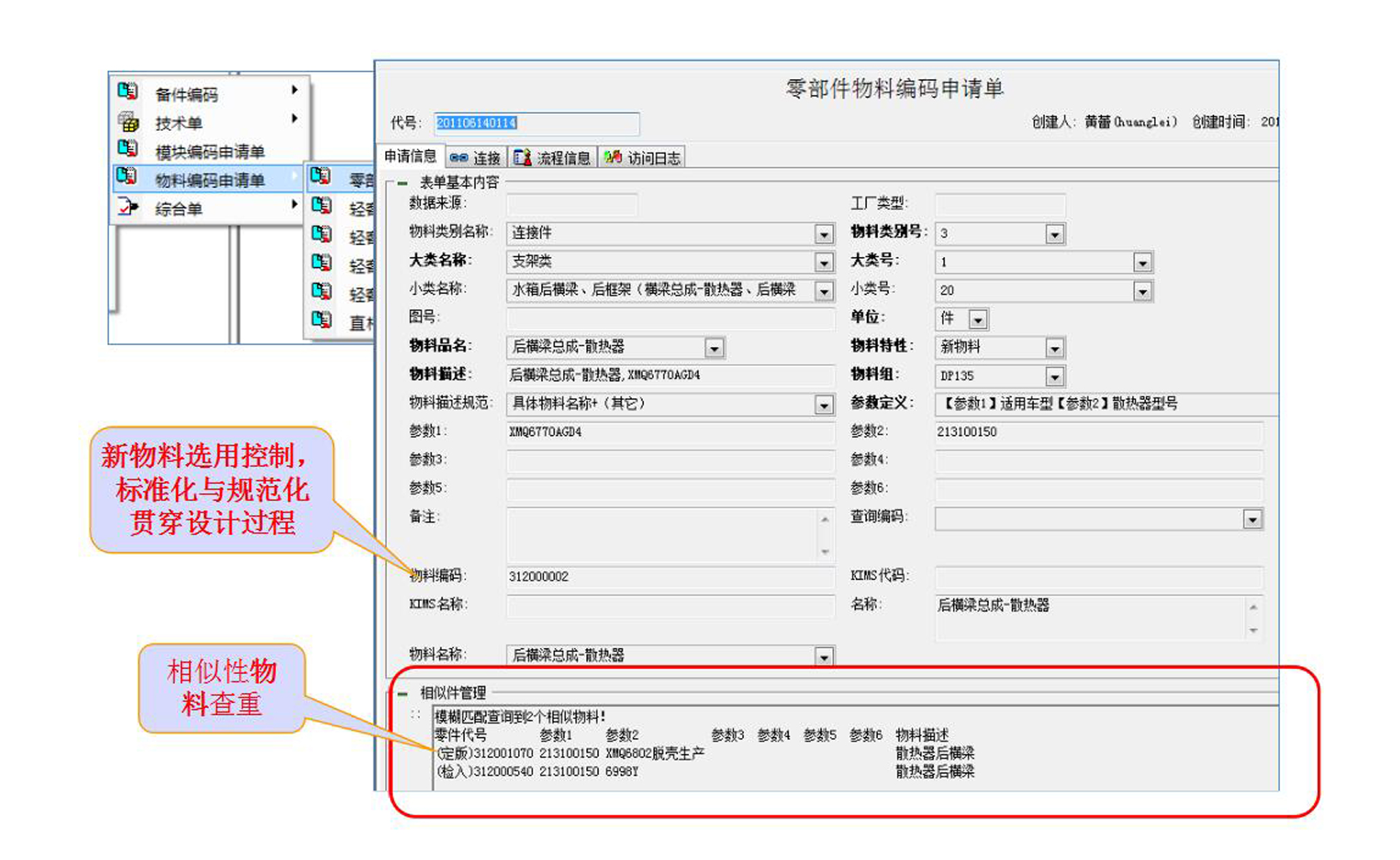Open the 查询编码 dropdown

1252,520
